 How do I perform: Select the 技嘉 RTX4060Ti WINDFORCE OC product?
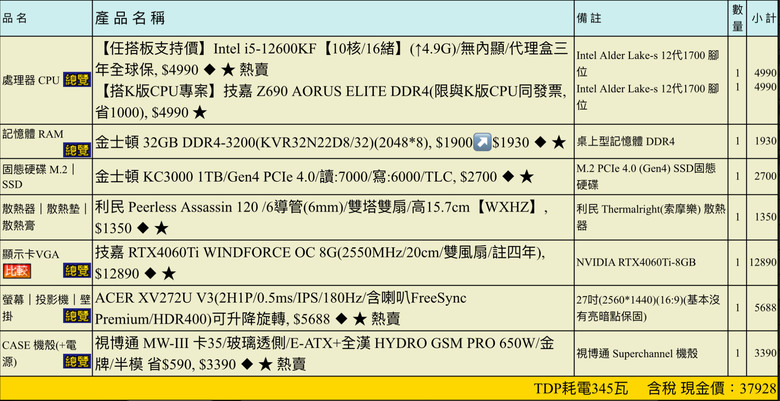[x=320, y=262]
